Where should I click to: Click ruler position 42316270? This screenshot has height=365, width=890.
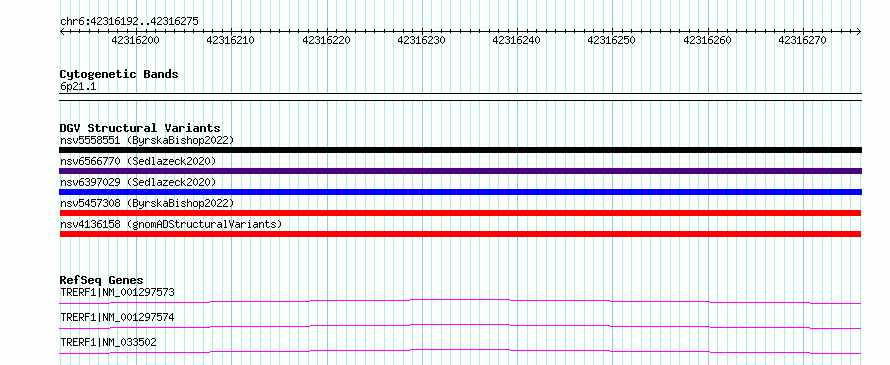pyautogui.click(x=802, y=40)
